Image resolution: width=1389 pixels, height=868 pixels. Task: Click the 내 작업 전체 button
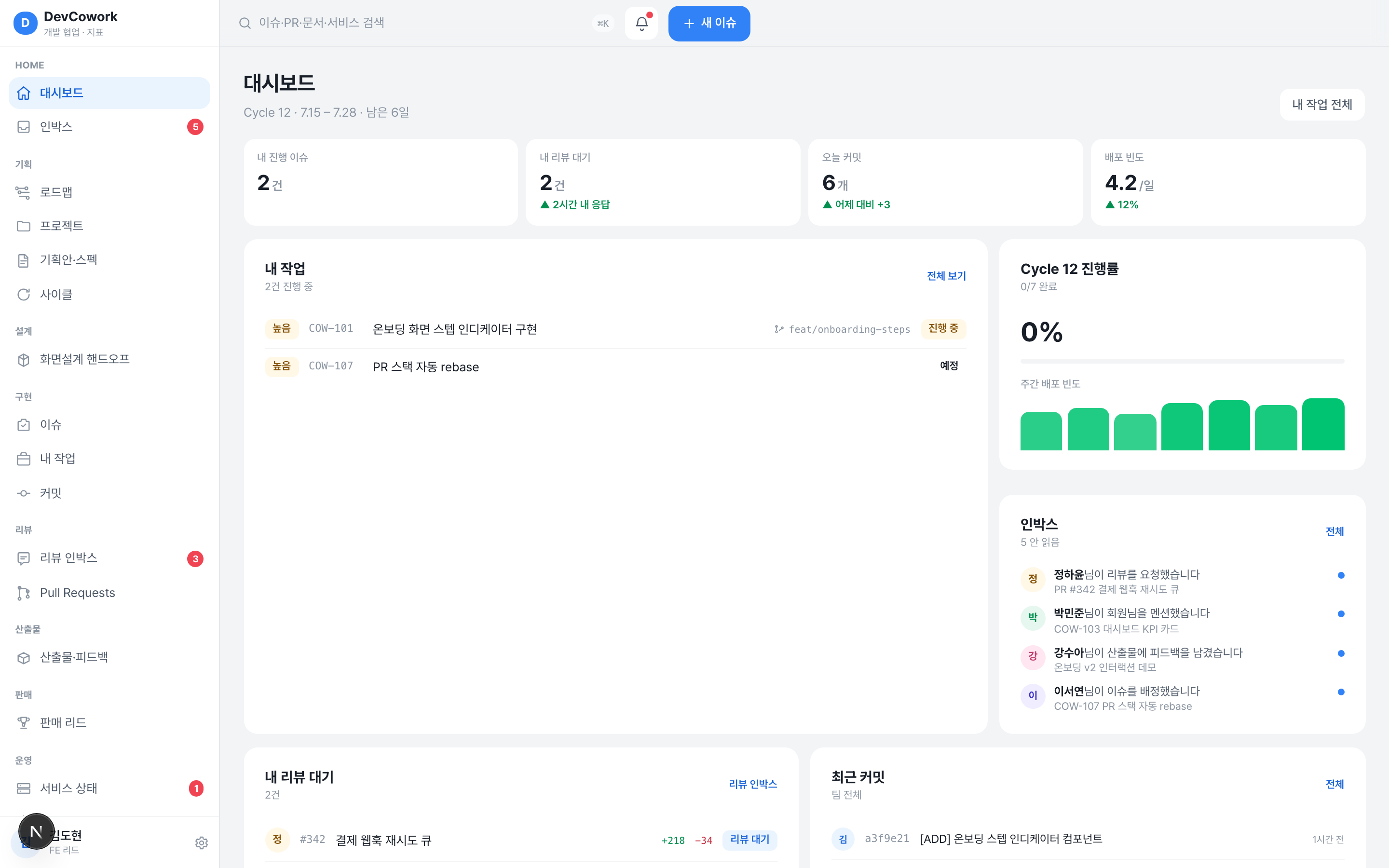[x=1322, y=105]
